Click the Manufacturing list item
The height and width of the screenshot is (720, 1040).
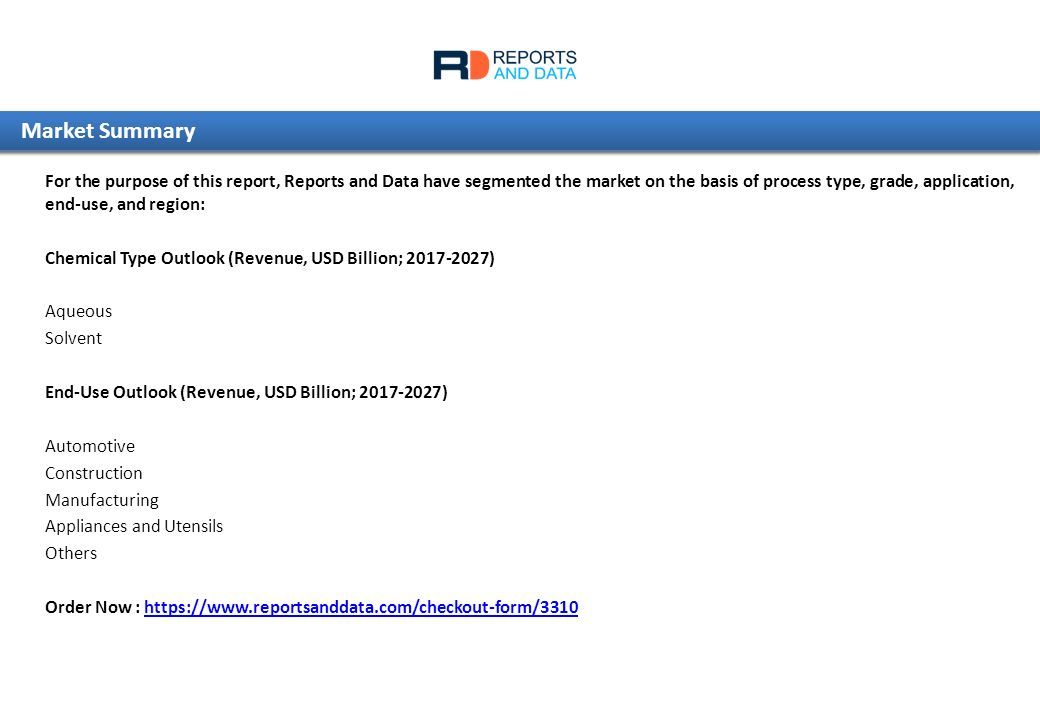(x=102, y=500)
